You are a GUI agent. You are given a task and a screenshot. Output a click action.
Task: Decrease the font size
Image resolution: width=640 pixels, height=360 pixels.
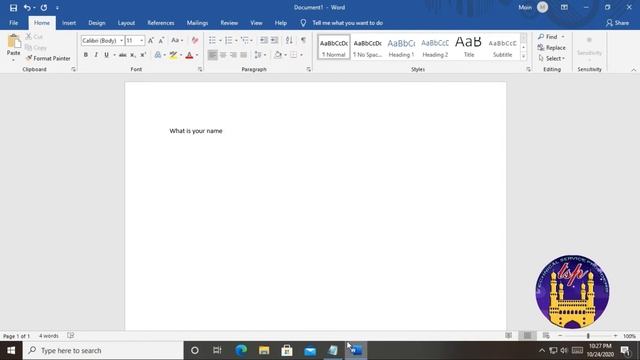pos(161,40)
